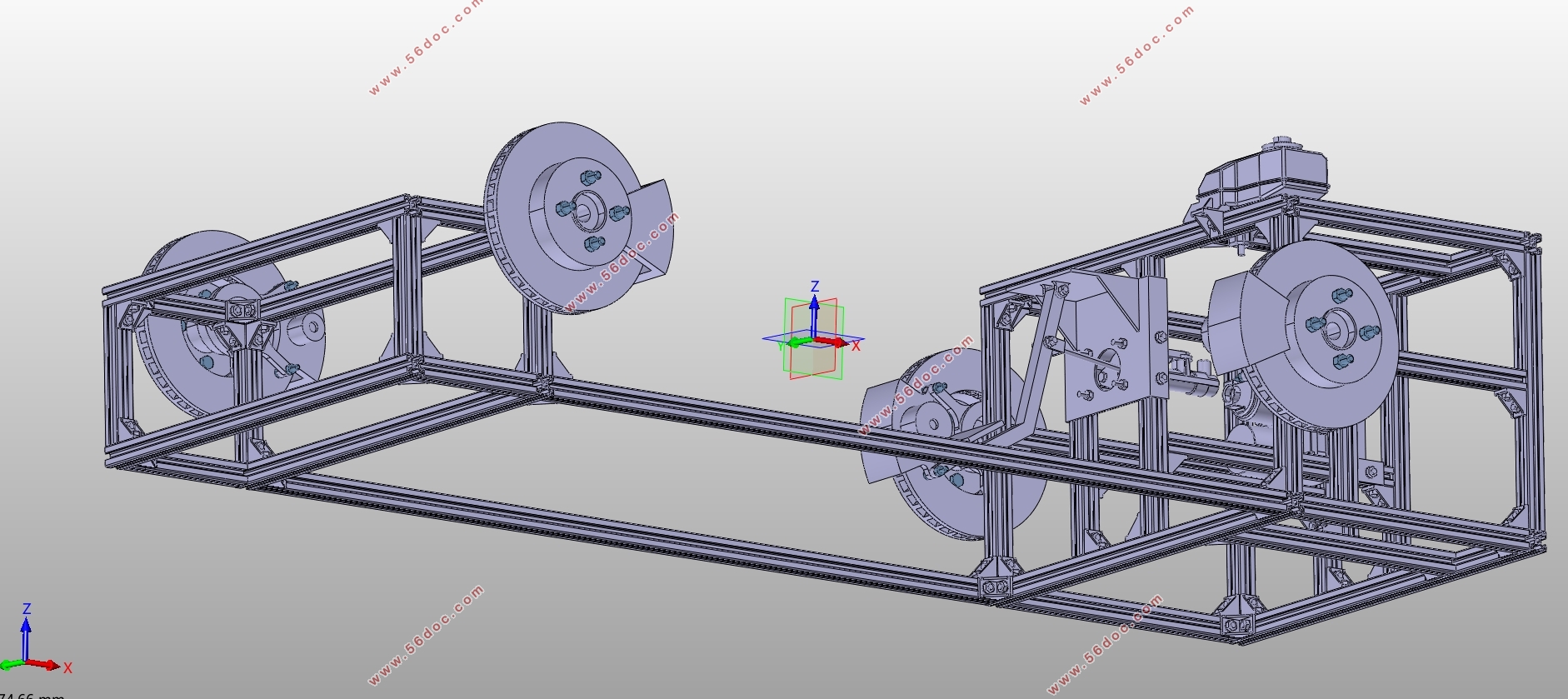Select the upper-left brake disc with four bolts
Viewport: 1568px width, 699px height.
[x=565, y=217]
